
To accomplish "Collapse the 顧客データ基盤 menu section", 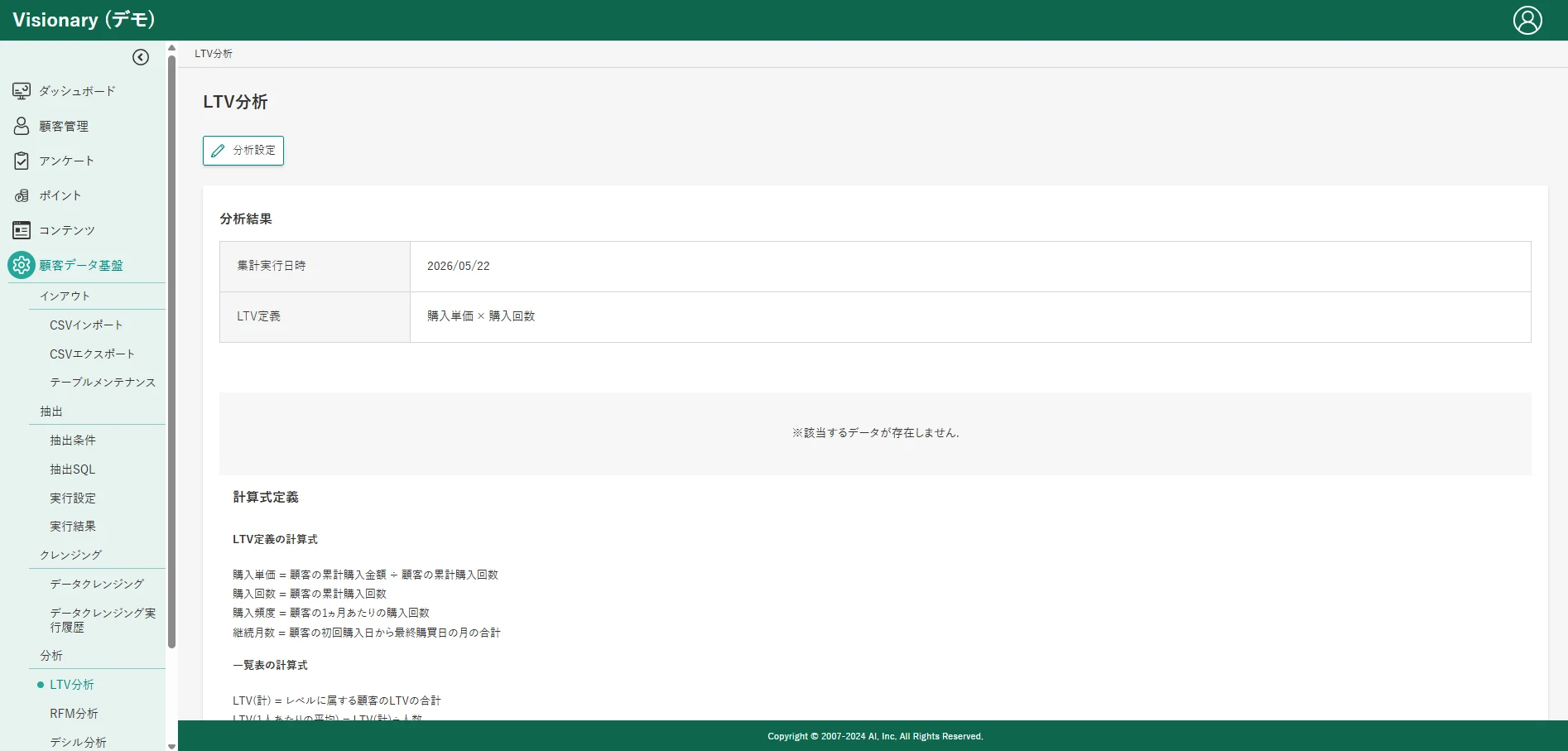I will coord(81,265).
